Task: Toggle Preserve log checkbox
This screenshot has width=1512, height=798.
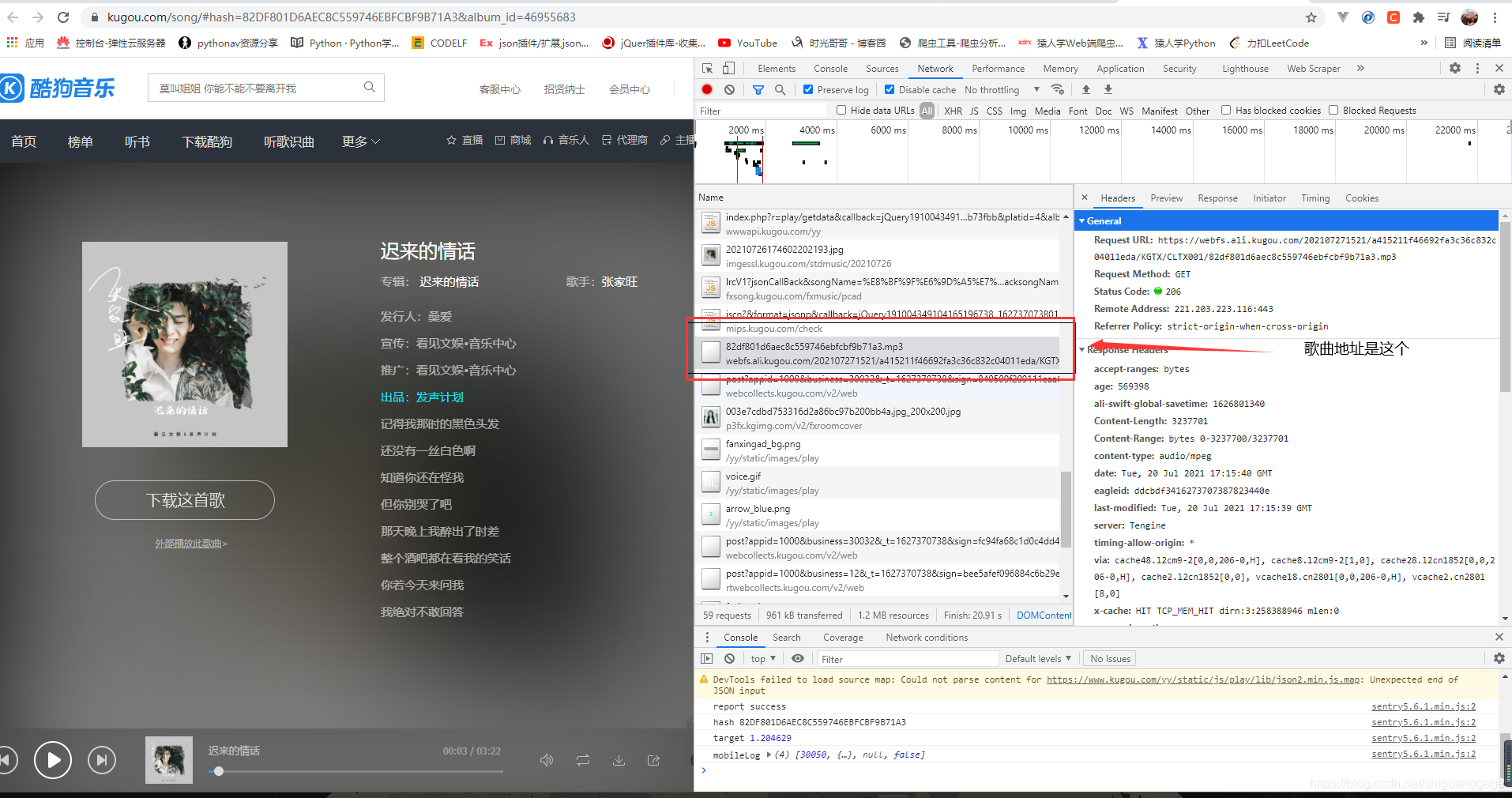Action: (x=808, y=90)
